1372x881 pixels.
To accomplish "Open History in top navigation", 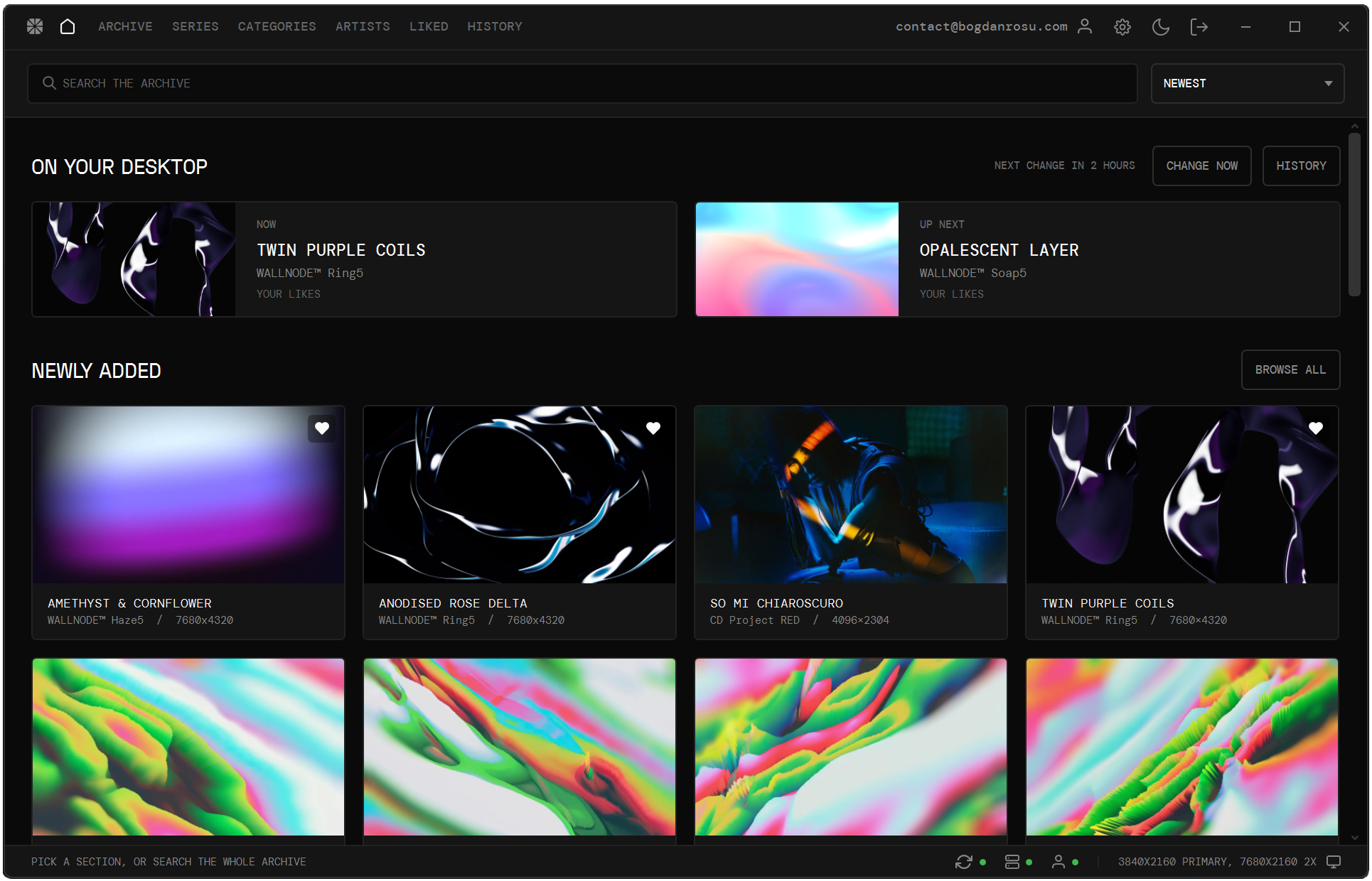I will 495,26.
